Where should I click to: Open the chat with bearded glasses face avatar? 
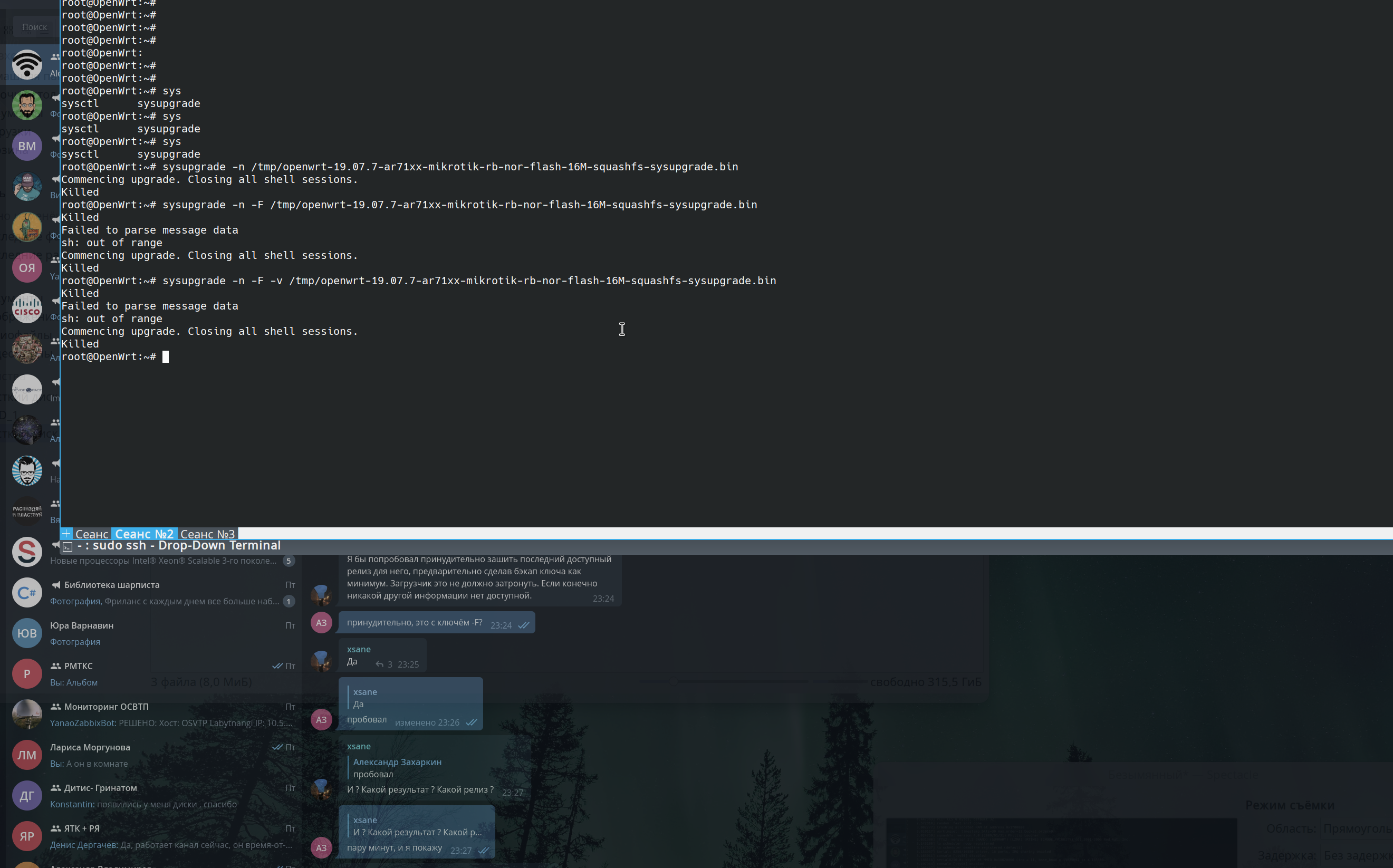tap(27, 471)
